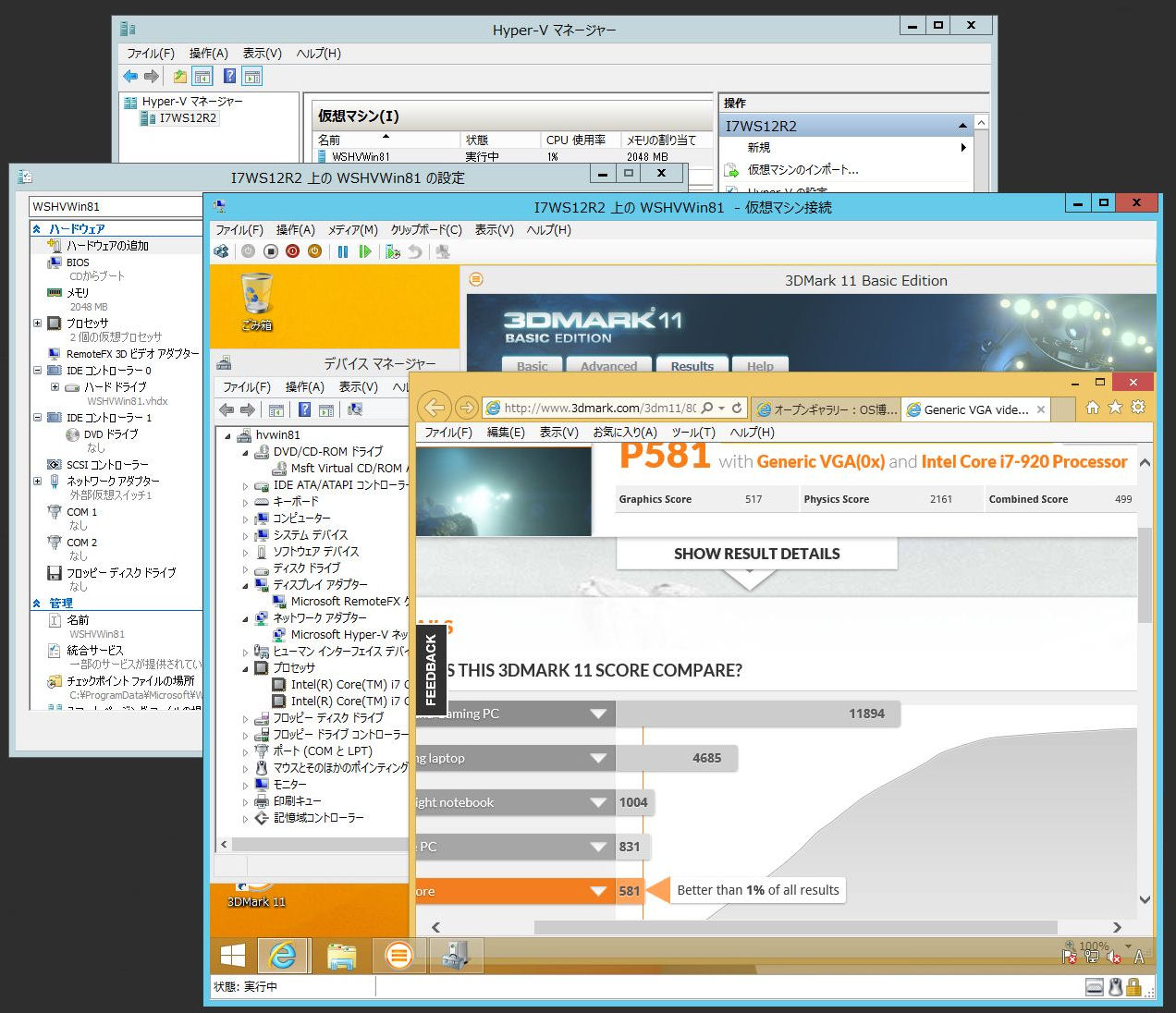
Task: Click the 3DMark 11 desktop shortcut icon
Action: (x=256, y=895)
